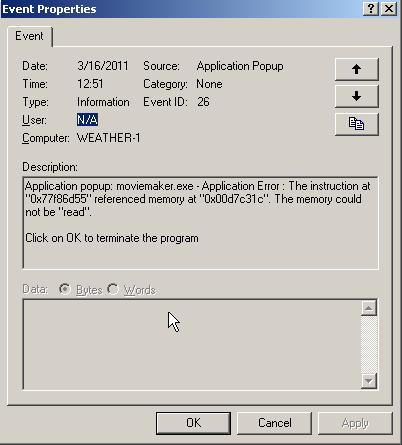
Task: Click the Application Popup source value
Action: pos(240,66)
